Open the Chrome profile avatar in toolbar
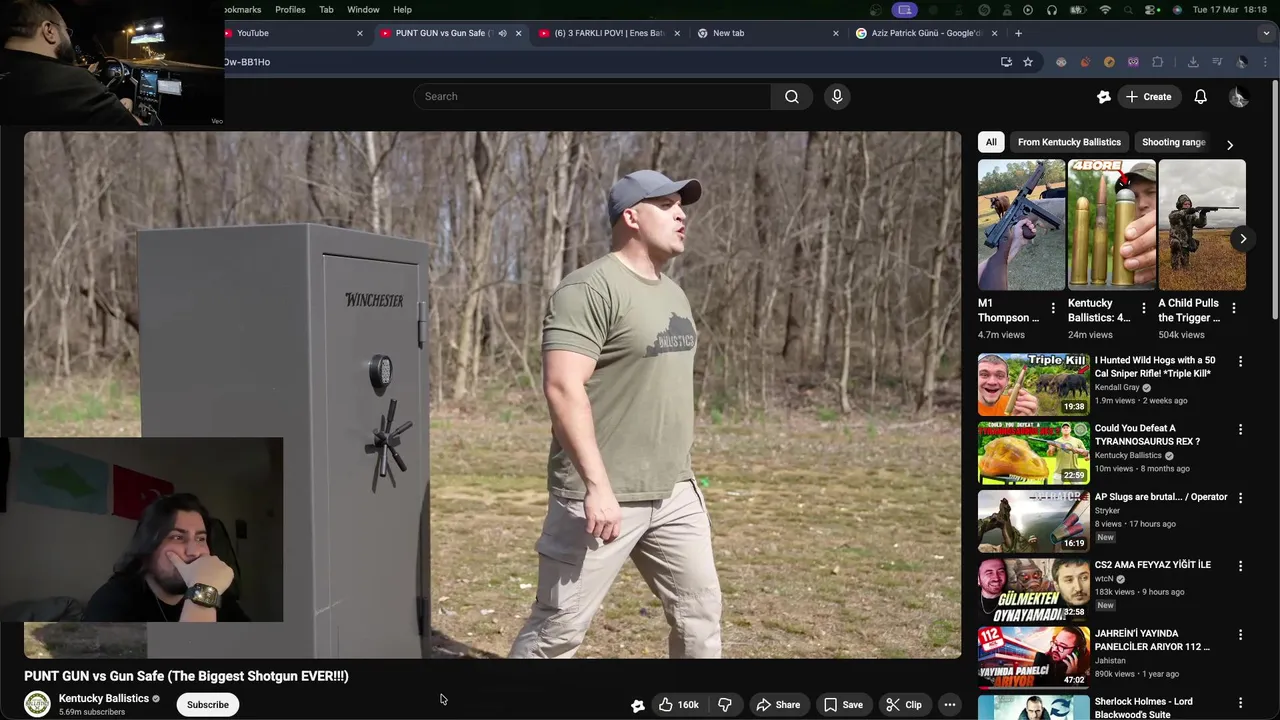The image size is (1280, 720). click(x=1242, y=62)
